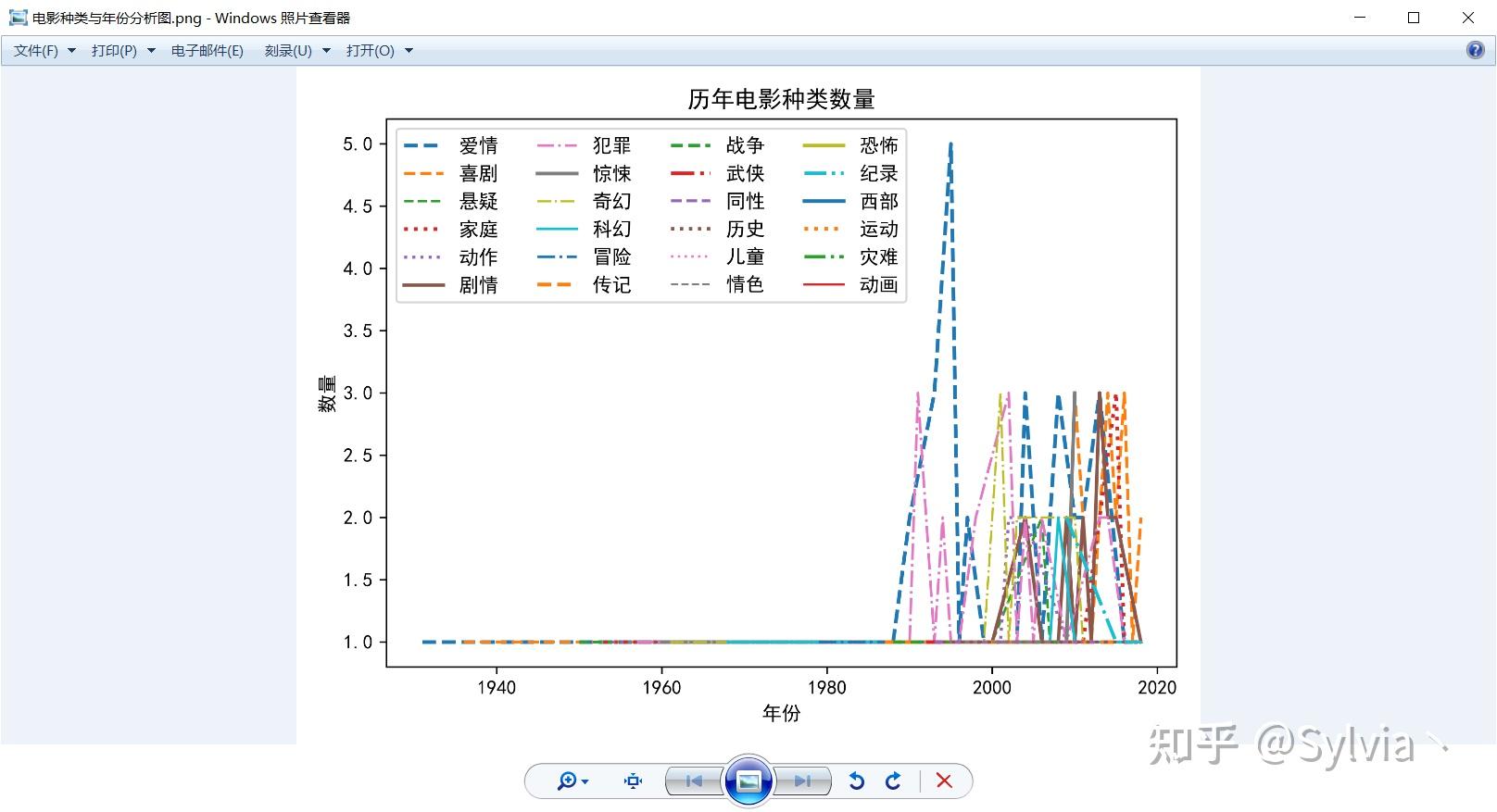Click the photo viewer title bar icon
The height and width of the screenshot is (812, 1497).
tap(18, 18)
